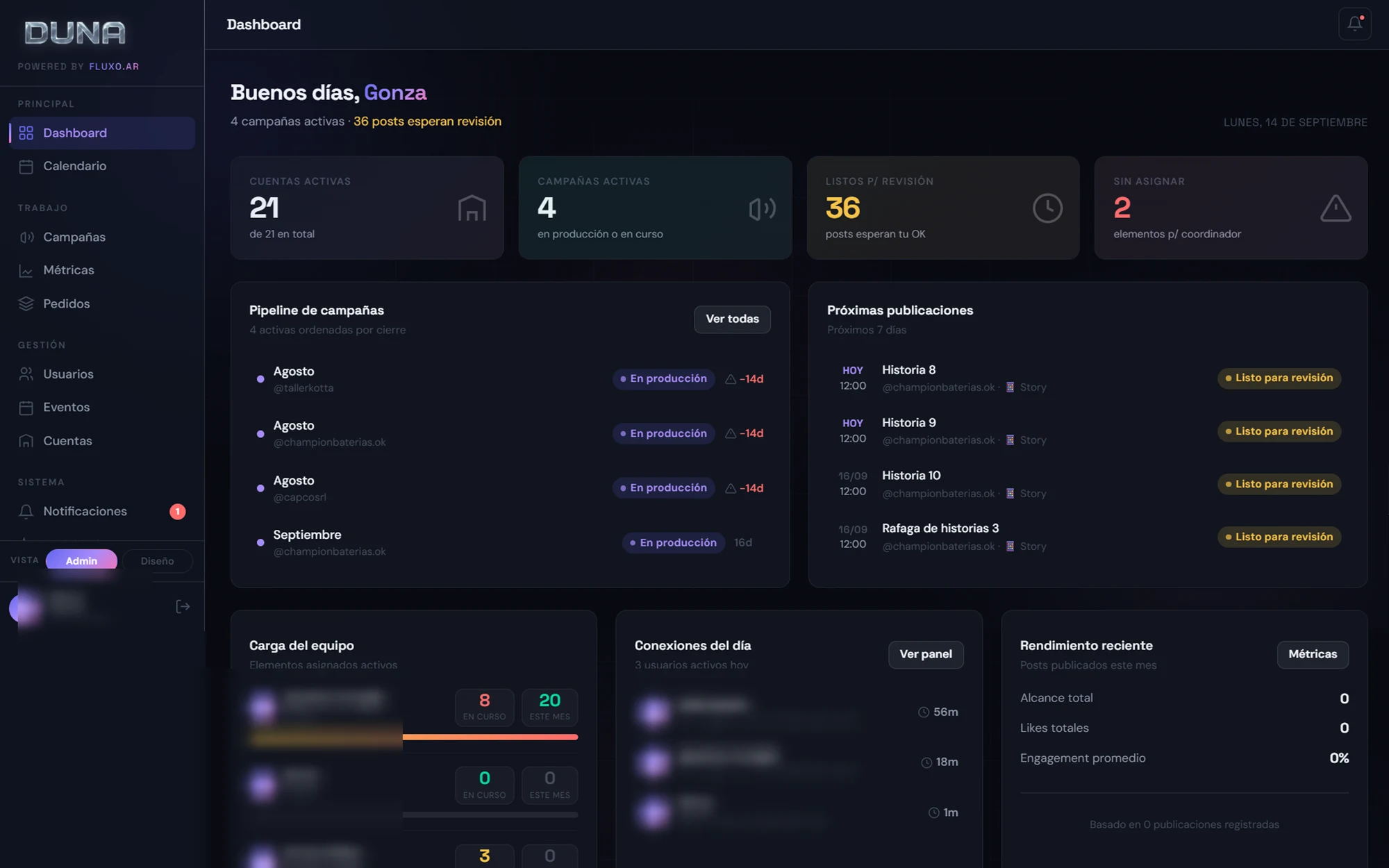
Task: Click the user avatar in sidebar
Action: [25, 608]
